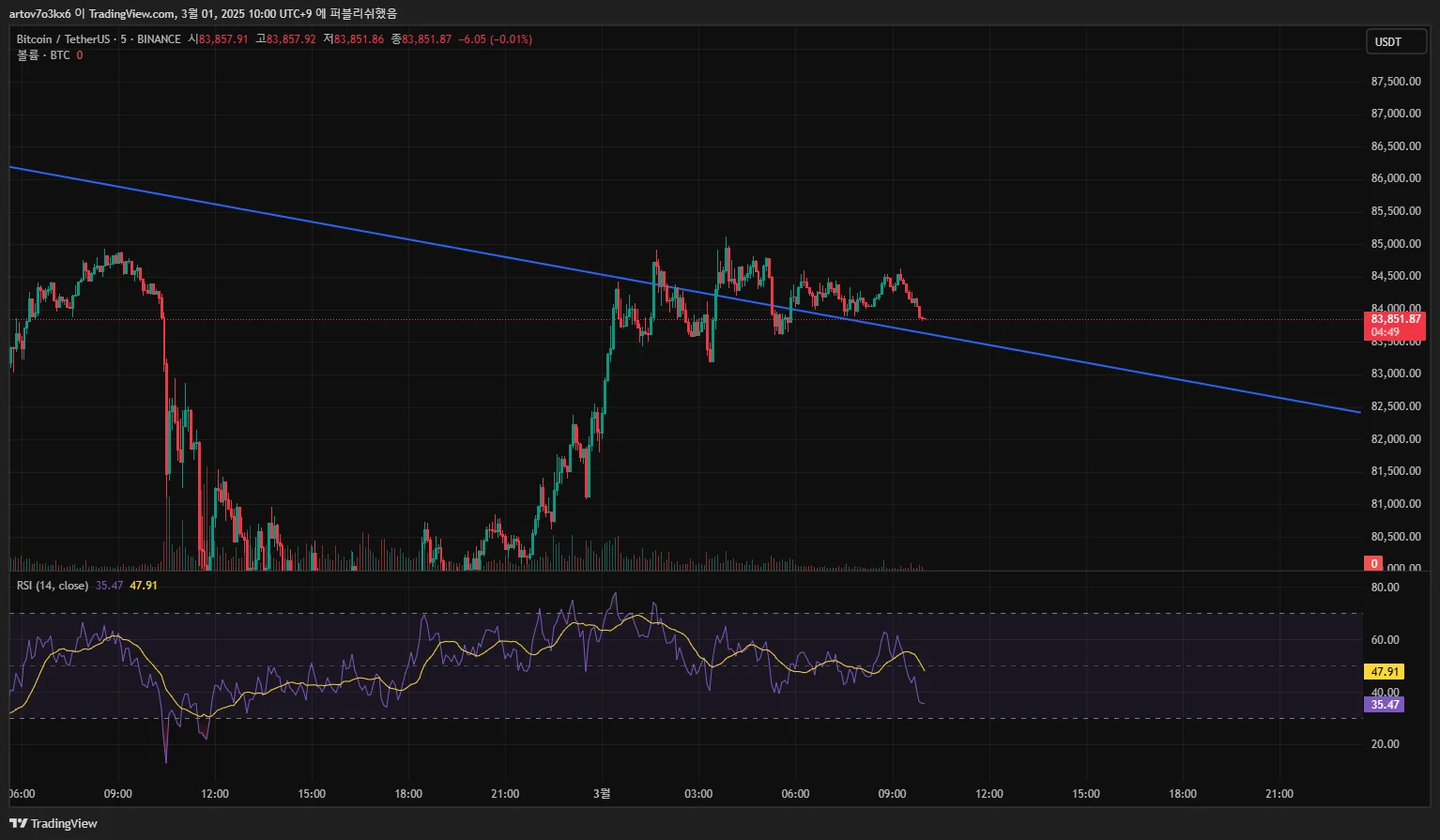The width and height of the screenshot is (1440, 840).
Task: Click the 80.00 RSI scale label
Action: [1386, 588]
